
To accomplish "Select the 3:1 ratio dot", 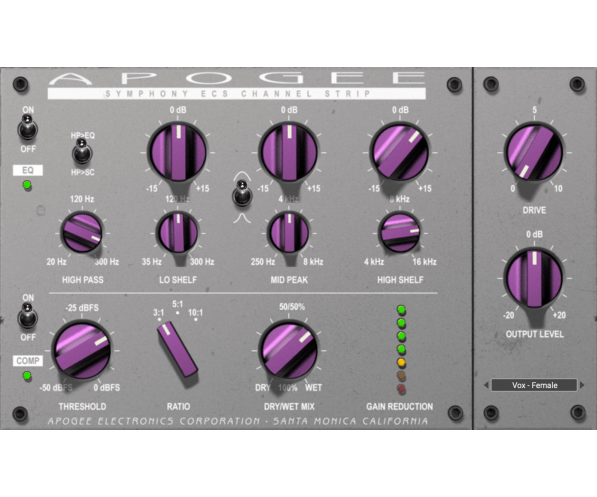I will coord(159,319).
